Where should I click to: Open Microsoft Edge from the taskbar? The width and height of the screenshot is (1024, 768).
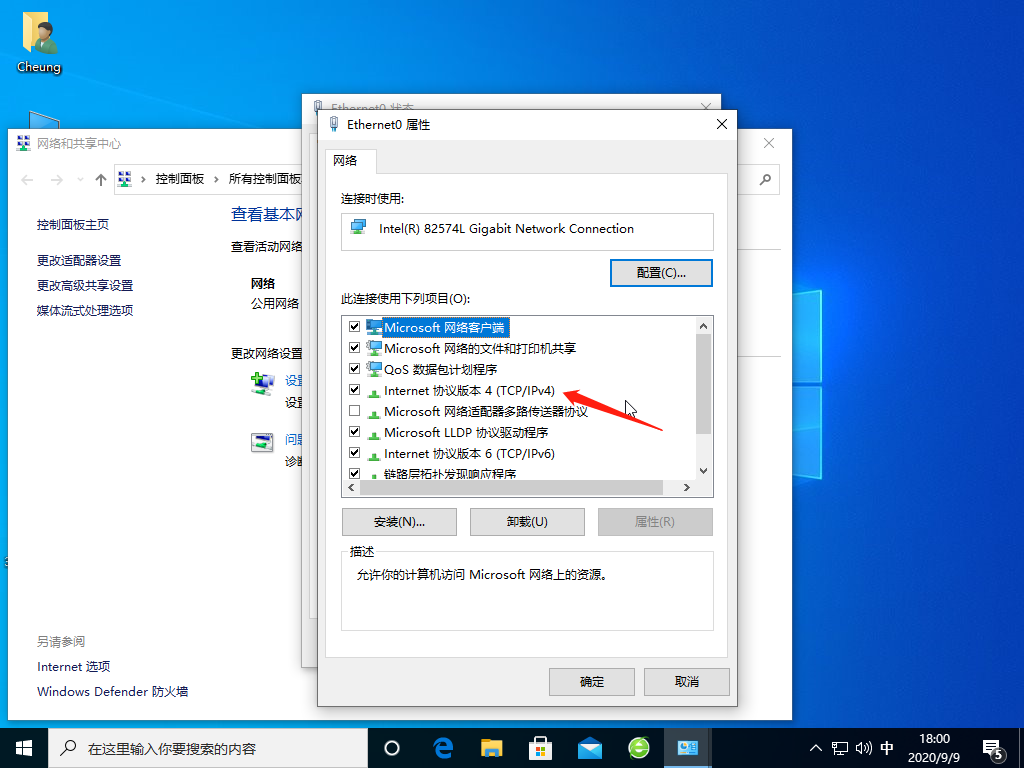coord(443,747)
